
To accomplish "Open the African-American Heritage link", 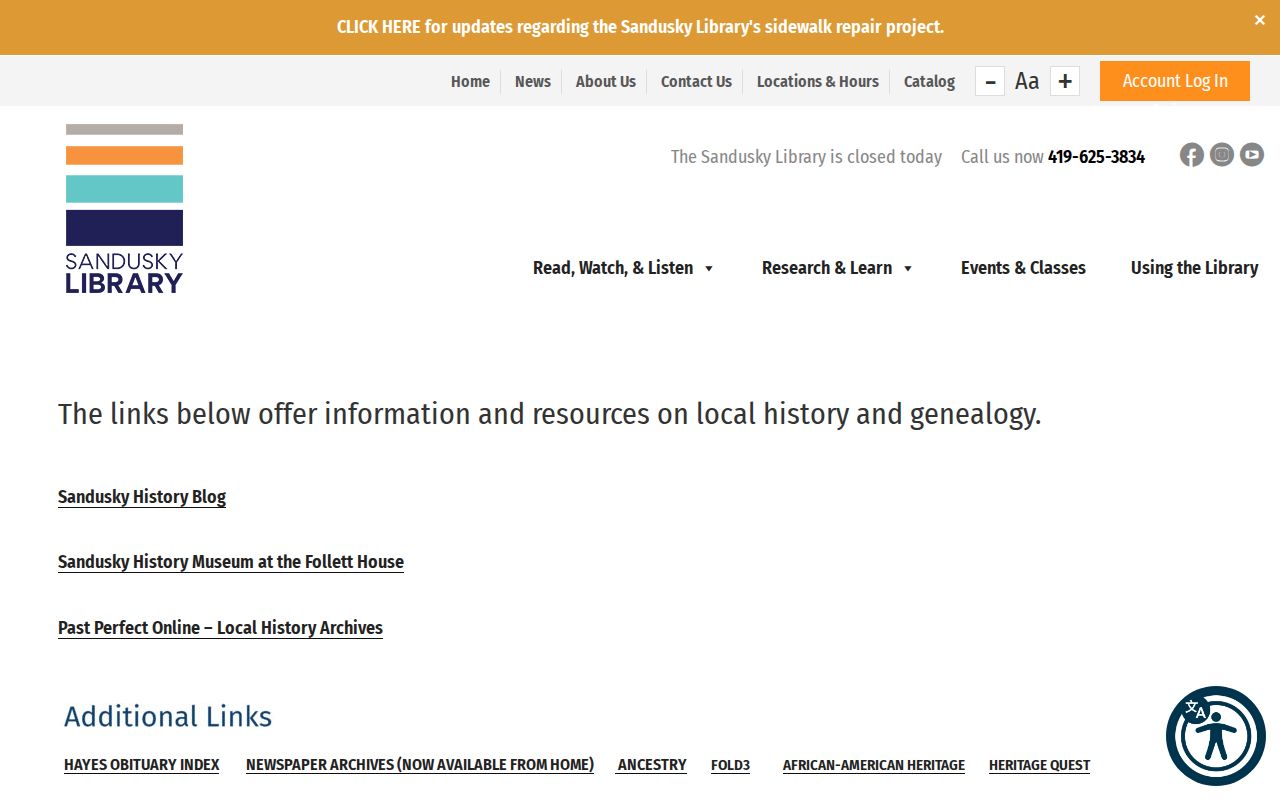I will click(874, 765).
